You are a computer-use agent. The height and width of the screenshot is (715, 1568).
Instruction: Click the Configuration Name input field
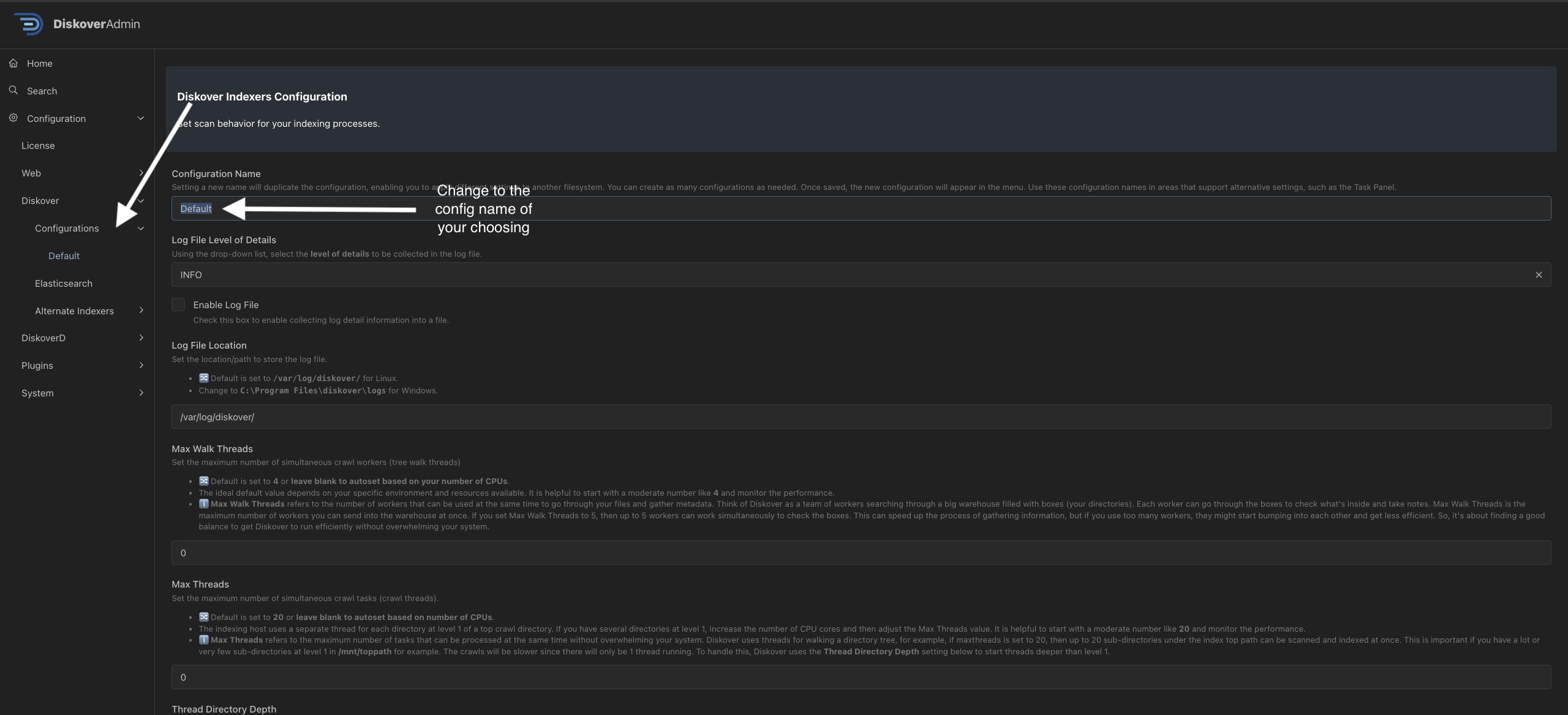(x=861, y=208)
